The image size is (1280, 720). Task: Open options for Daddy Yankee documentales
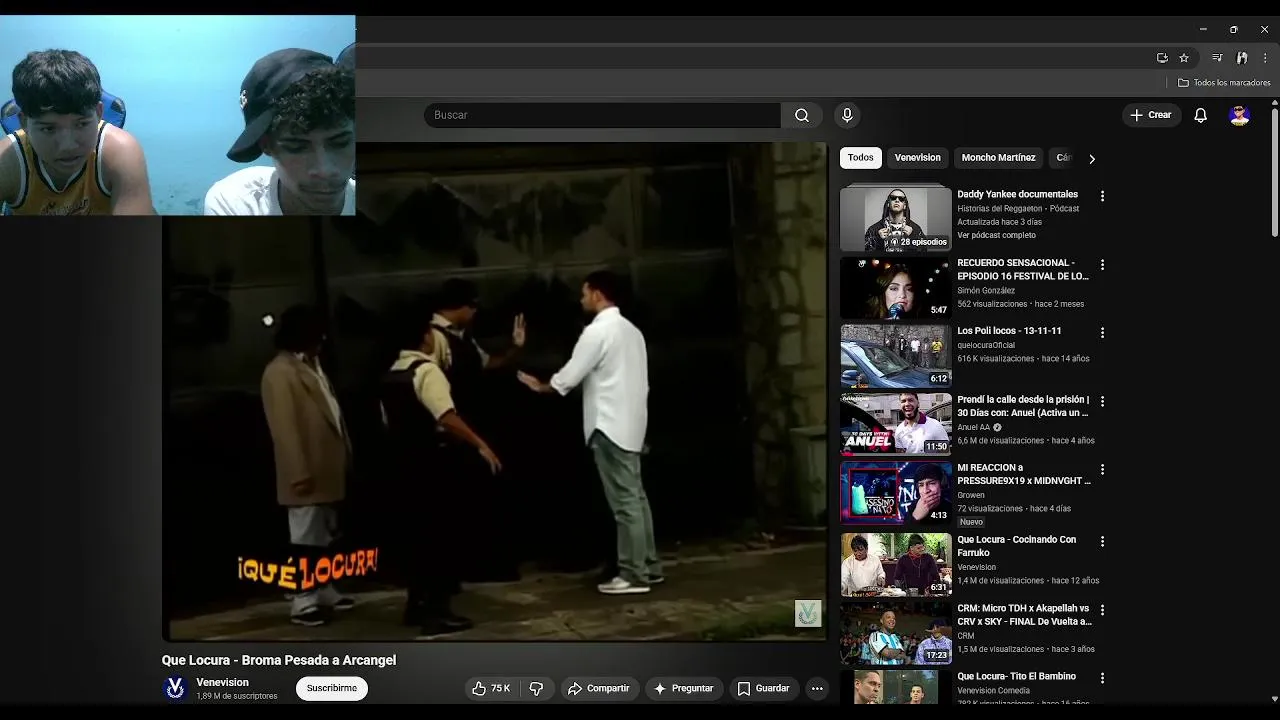(x=1102, y=196)
